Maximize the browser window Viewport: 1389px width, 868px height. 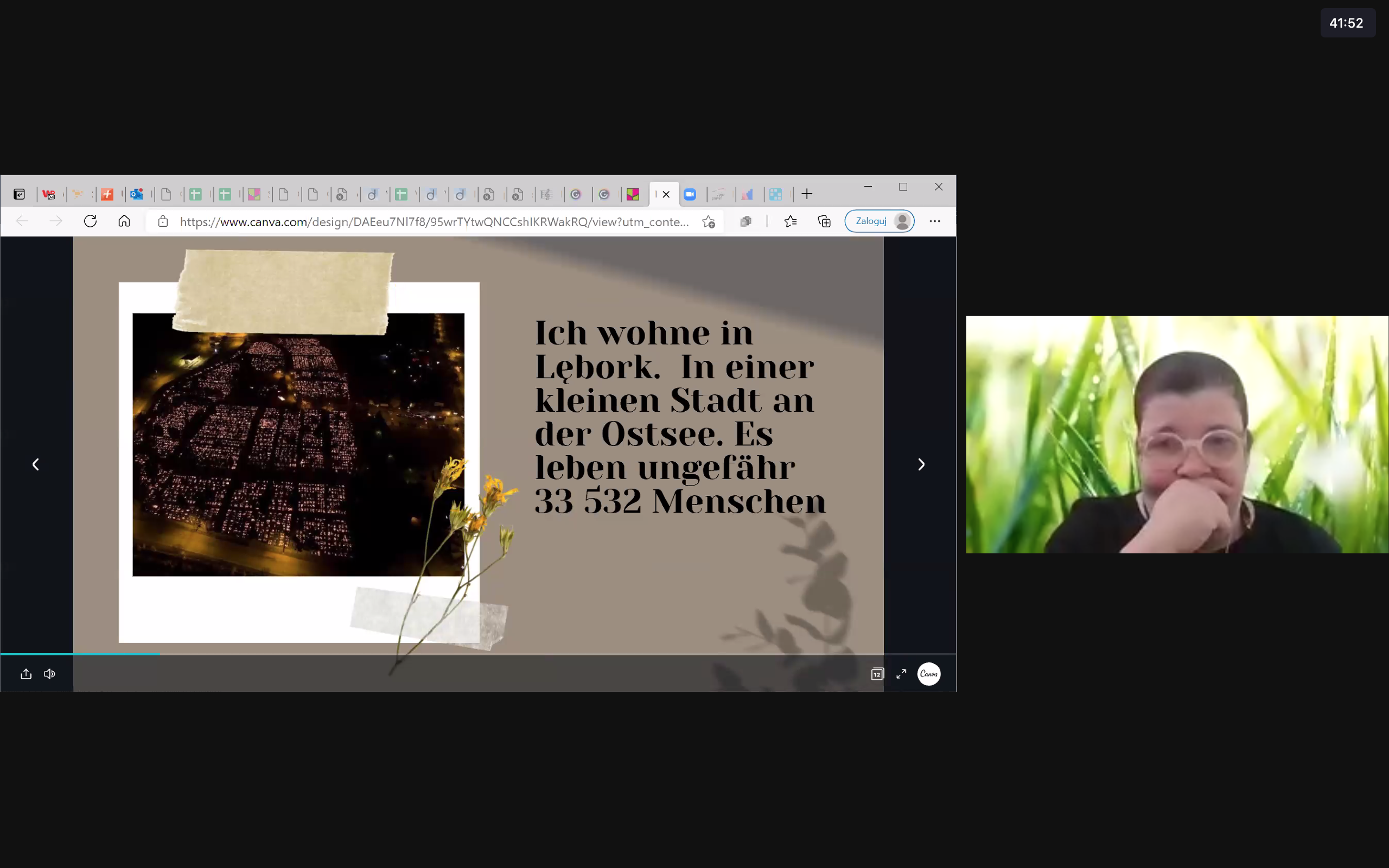(903, 187)
